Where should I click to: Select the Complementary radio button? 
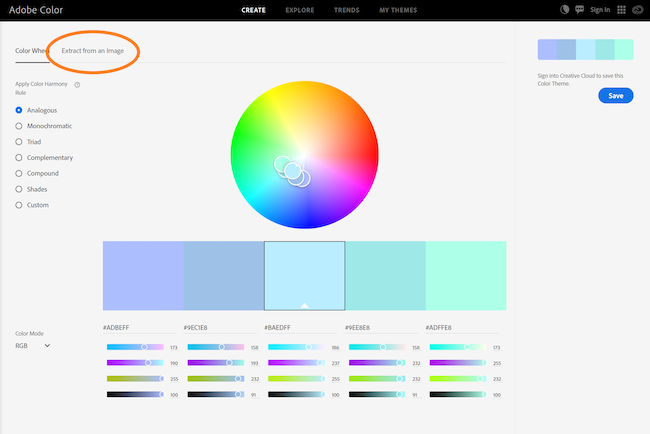click(x=19, y=158)
